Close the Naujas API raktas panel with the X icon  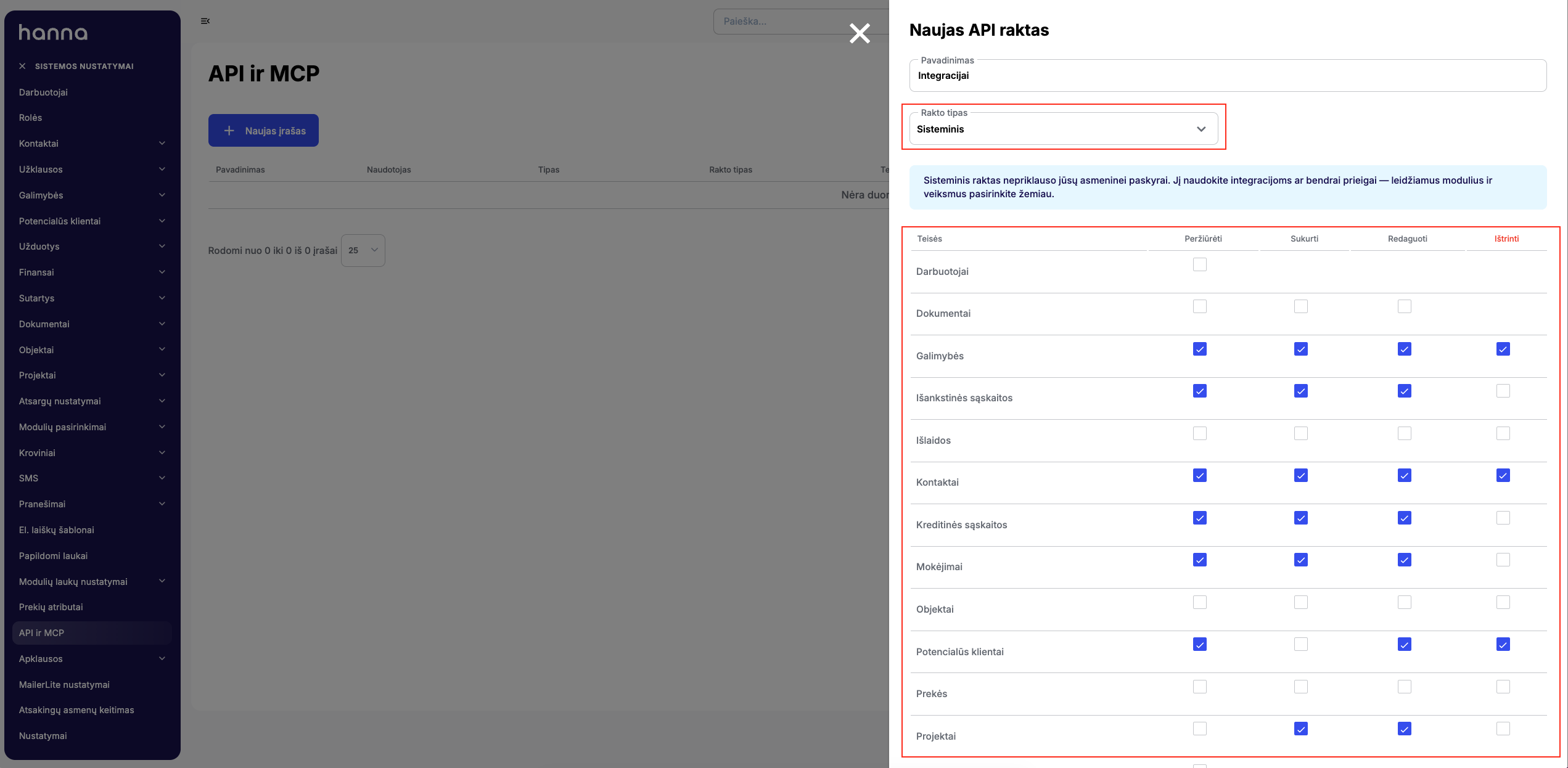(x=860, y=33)
